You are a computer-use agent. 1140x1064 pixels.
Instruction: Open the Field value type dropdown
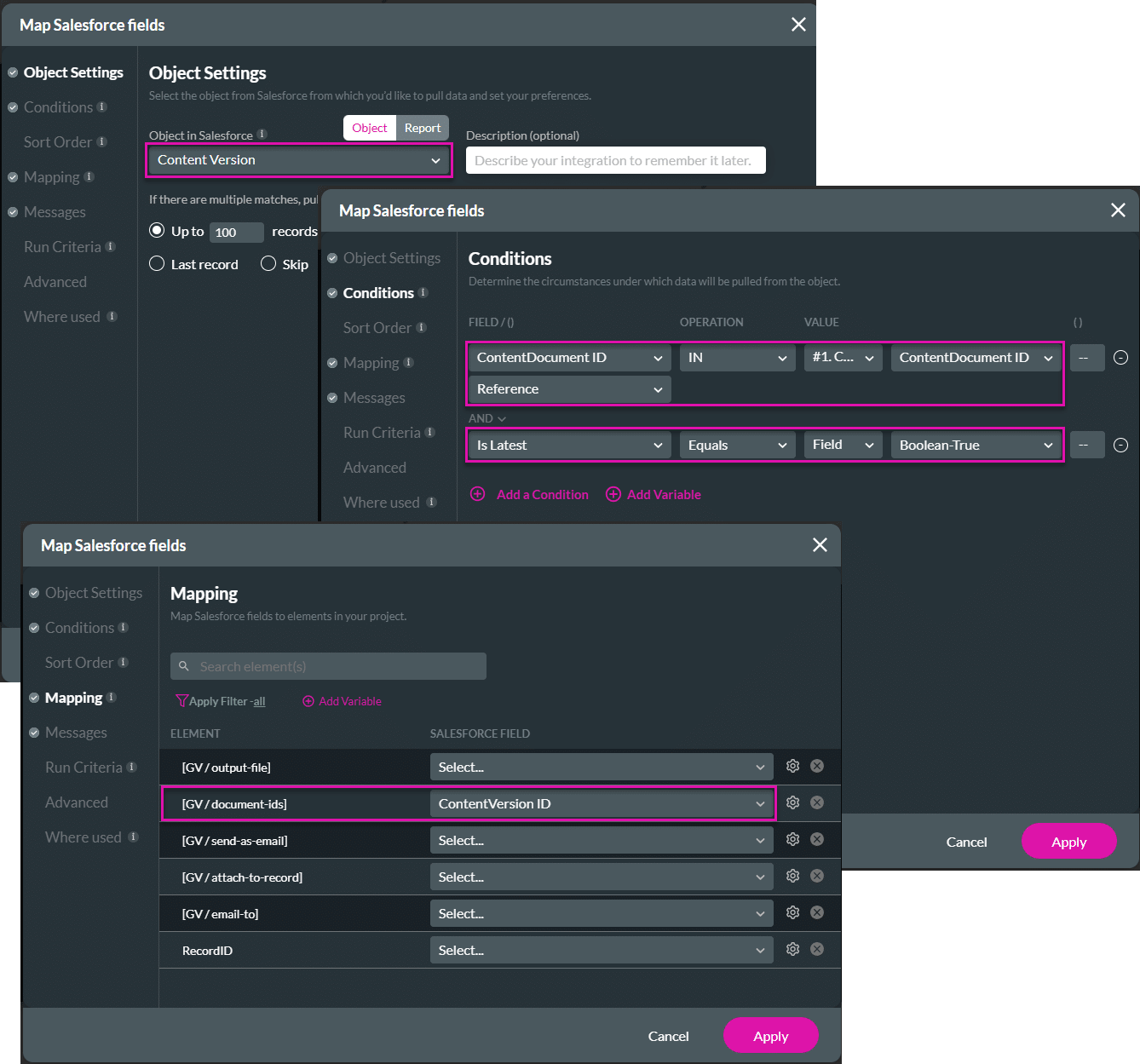[843, 446]
